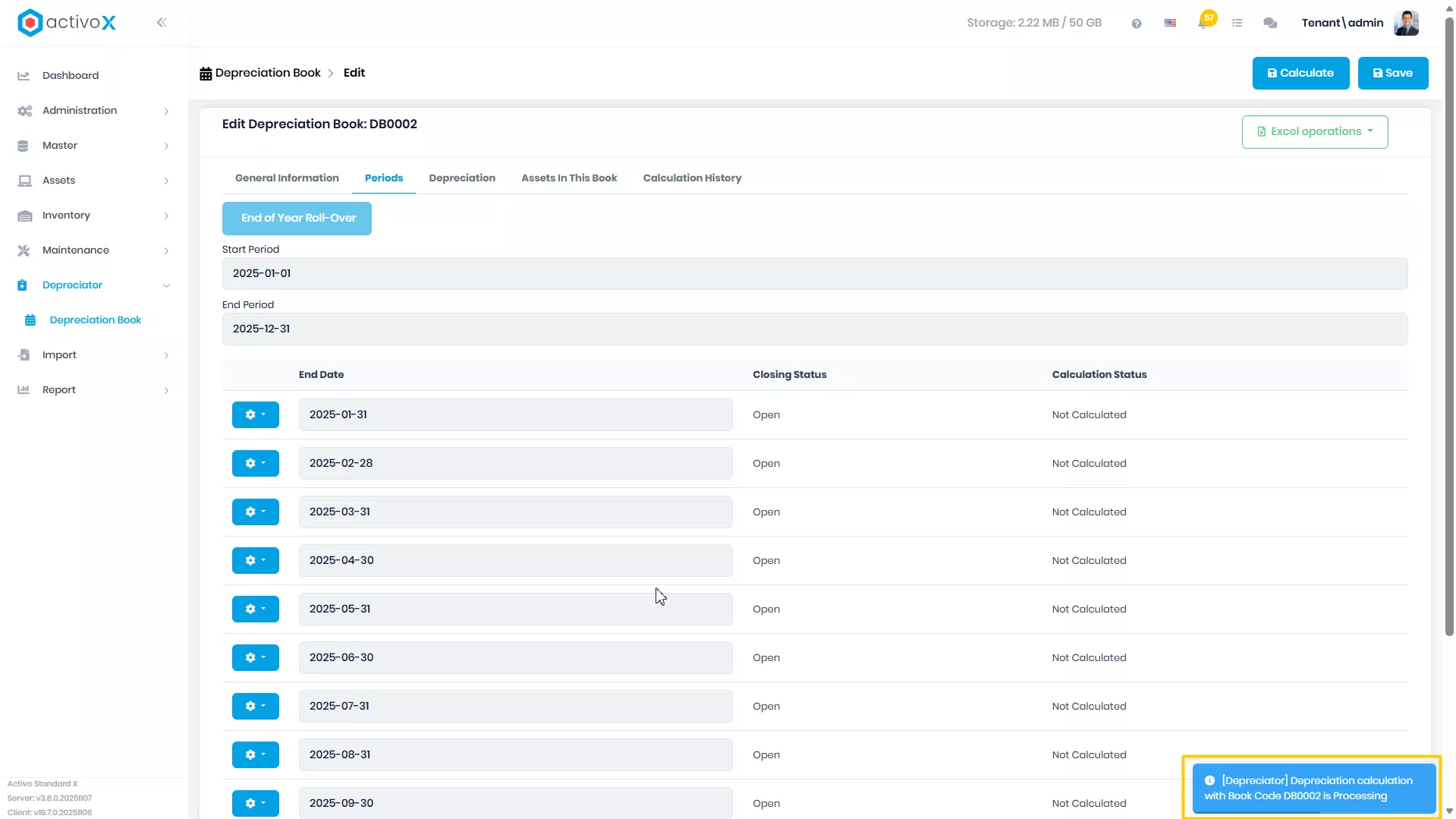The width and height of the screenshot is (1456, 819).
Task: Open the Assets In This Book tab
Action: click(x=569, y=178)
